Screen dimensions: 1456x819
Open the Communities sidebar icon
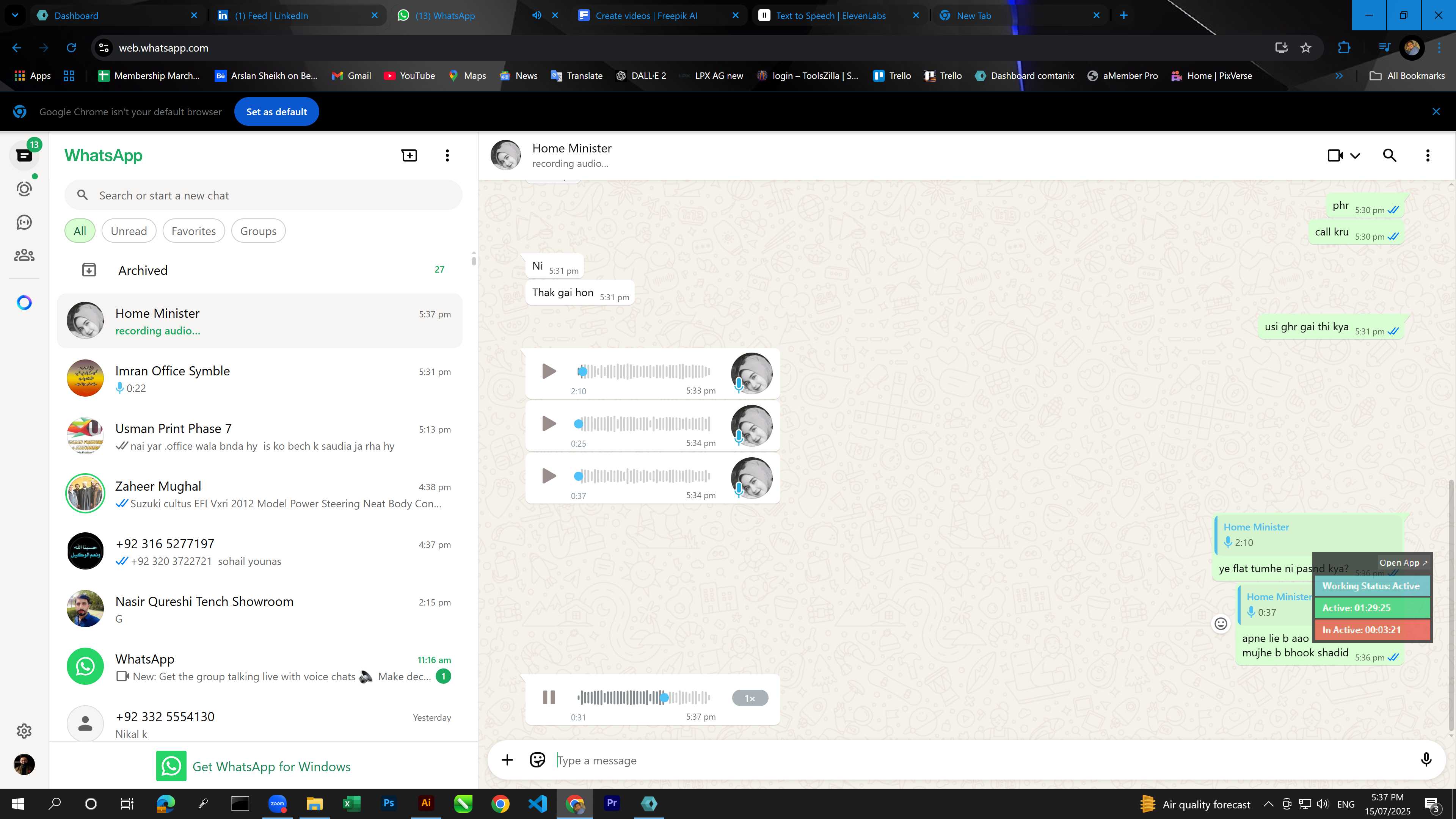click(x=24, y=256)
